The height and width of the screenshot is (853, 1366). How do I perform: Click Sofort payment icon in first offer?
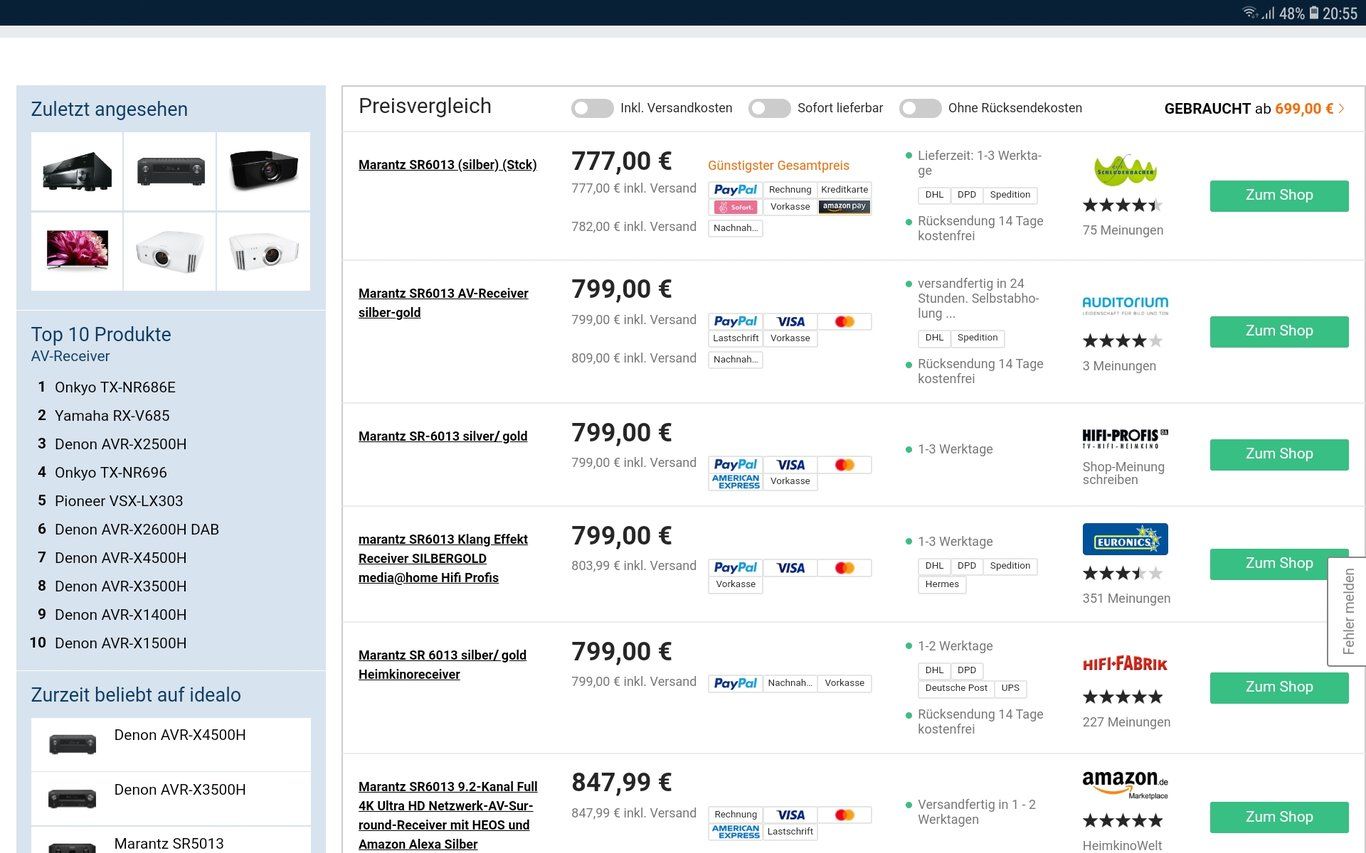point(735,207)
